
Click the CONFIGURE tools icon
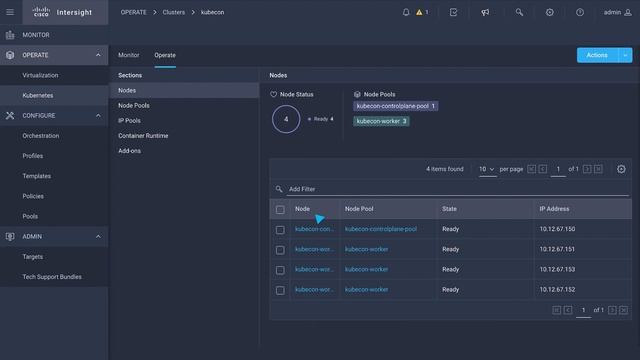(10, 116)
